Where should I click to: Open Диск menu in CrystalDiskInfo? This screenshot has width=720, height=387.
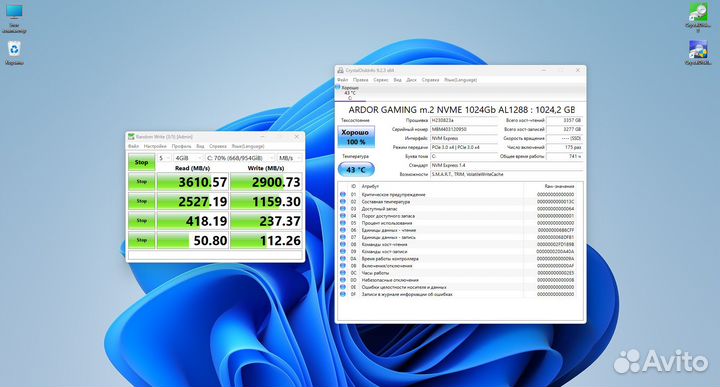[411, 80]
